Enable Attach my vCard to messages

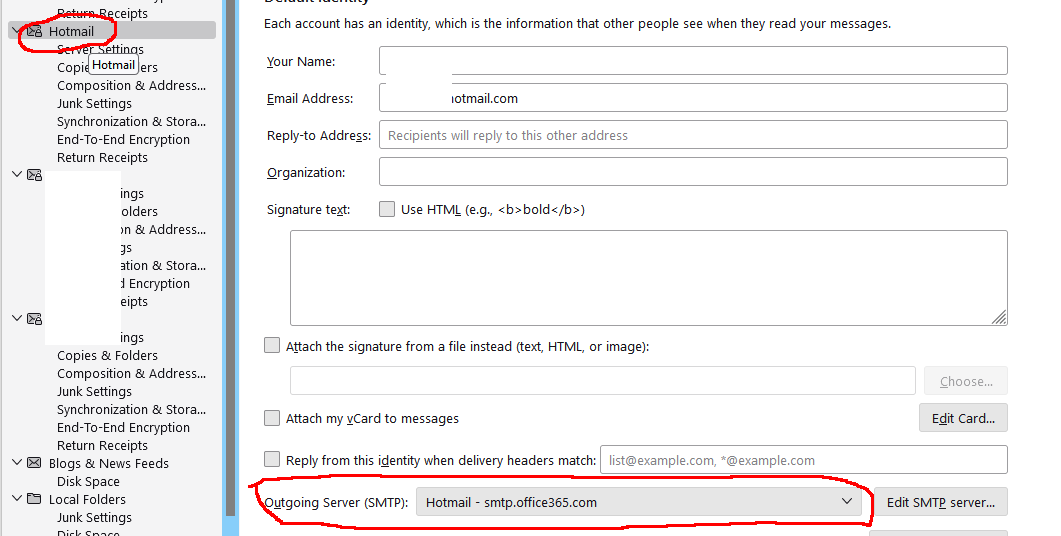272,418
